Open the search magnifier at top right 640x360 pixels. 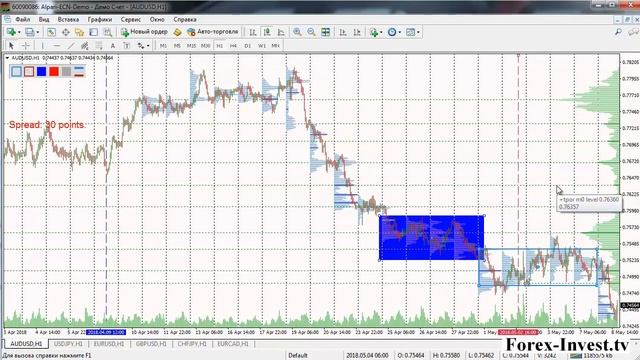tap(618, 32)
